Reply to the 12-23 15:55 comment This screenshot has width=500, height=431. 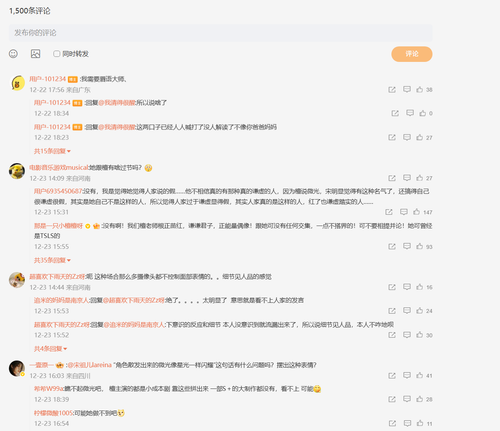(x=407, y=246)
